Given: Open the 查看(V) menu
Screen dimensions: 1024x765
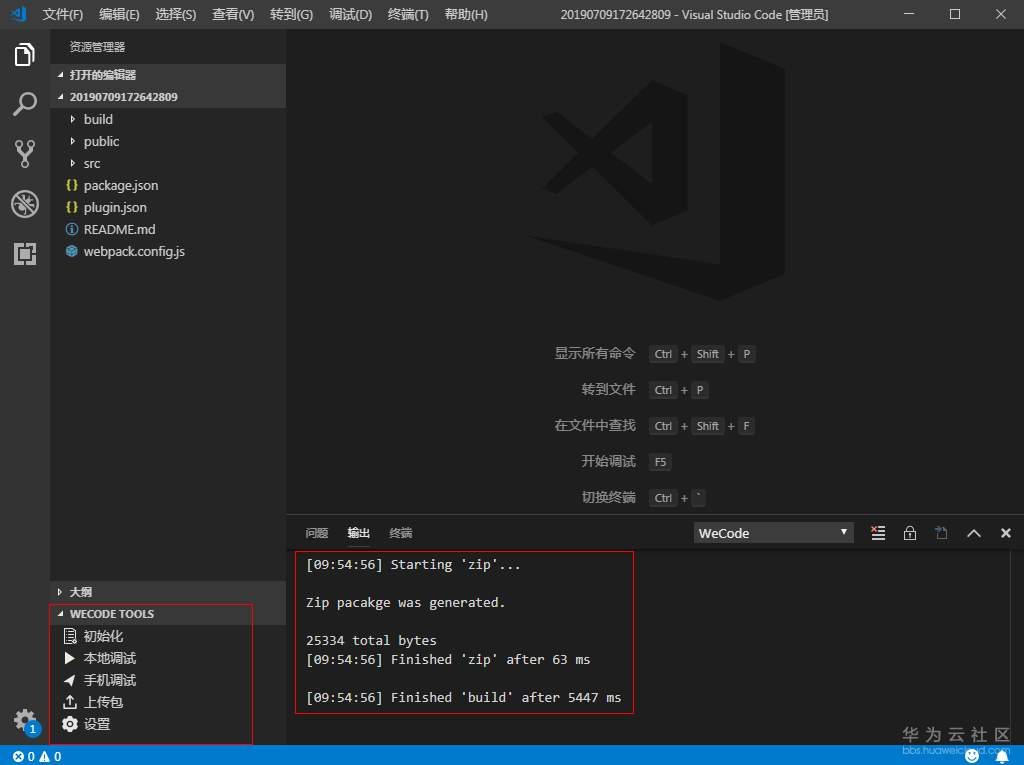Looking at the screenshot, I should (x=233, y=14).
